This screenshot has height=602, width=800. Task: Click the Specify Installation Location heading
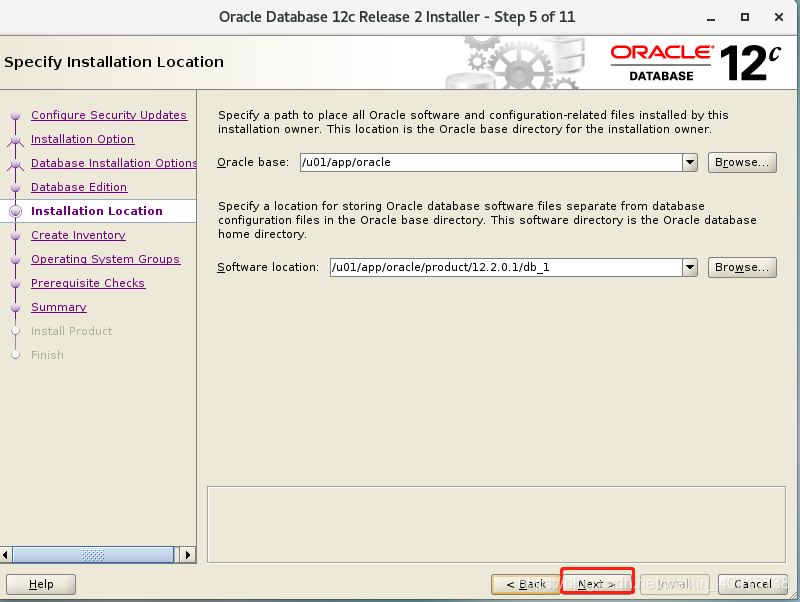114,62
